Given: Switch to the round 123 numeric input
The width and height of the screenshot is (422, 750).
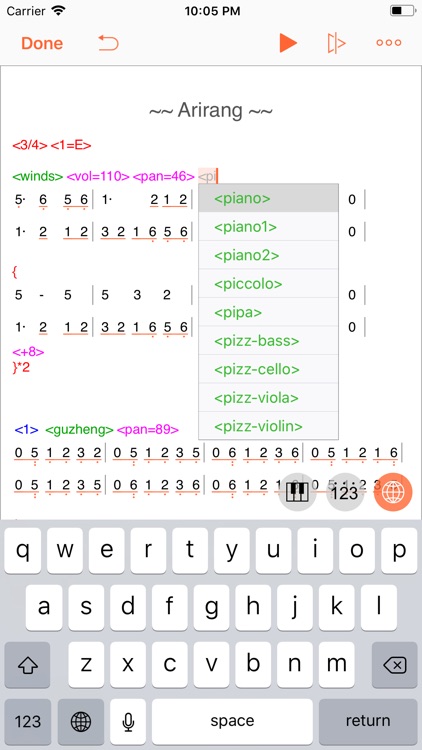Looking at the screenshot, I should 345,492.
